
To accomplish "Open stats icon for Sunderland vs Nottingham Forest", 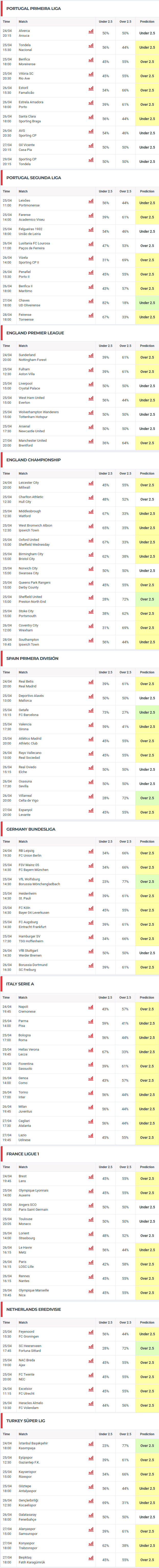I will pyautogui.click(x=91, y=356).
